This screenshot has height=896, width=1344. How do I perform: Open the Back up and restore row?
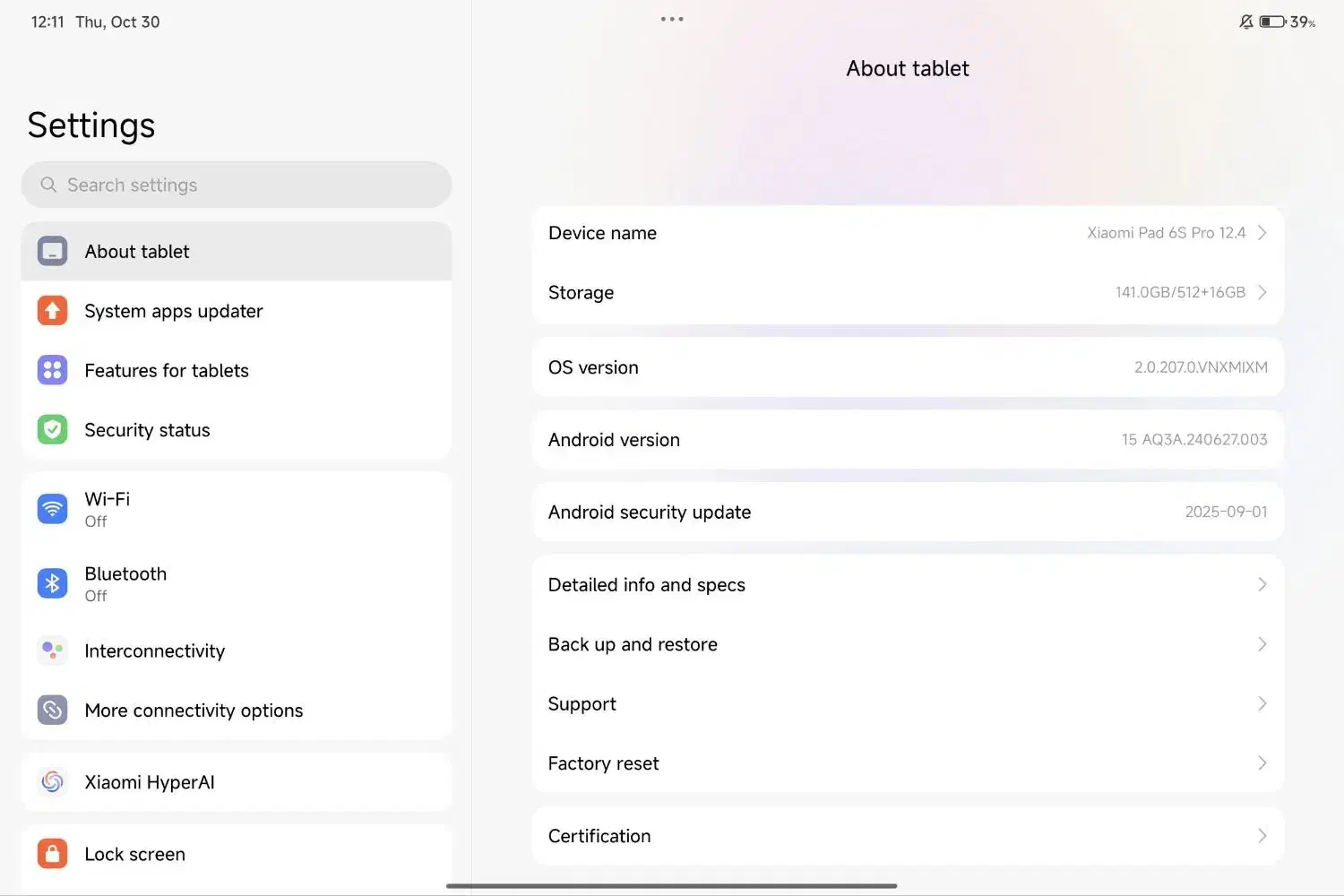(x=907, y=644)
